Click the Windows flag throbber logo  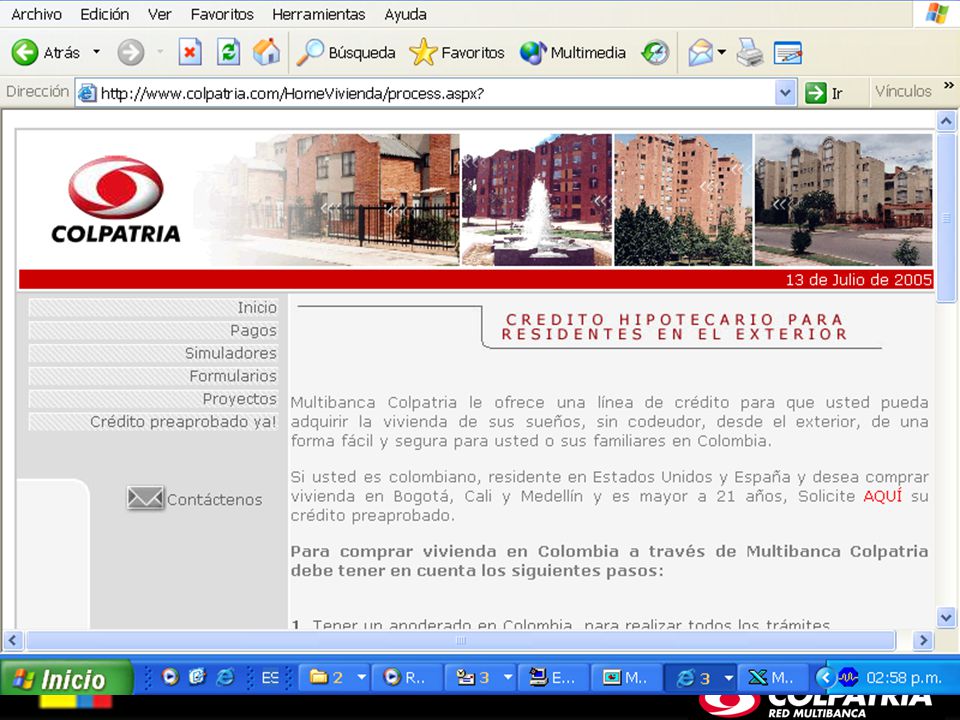click(937, 13)
